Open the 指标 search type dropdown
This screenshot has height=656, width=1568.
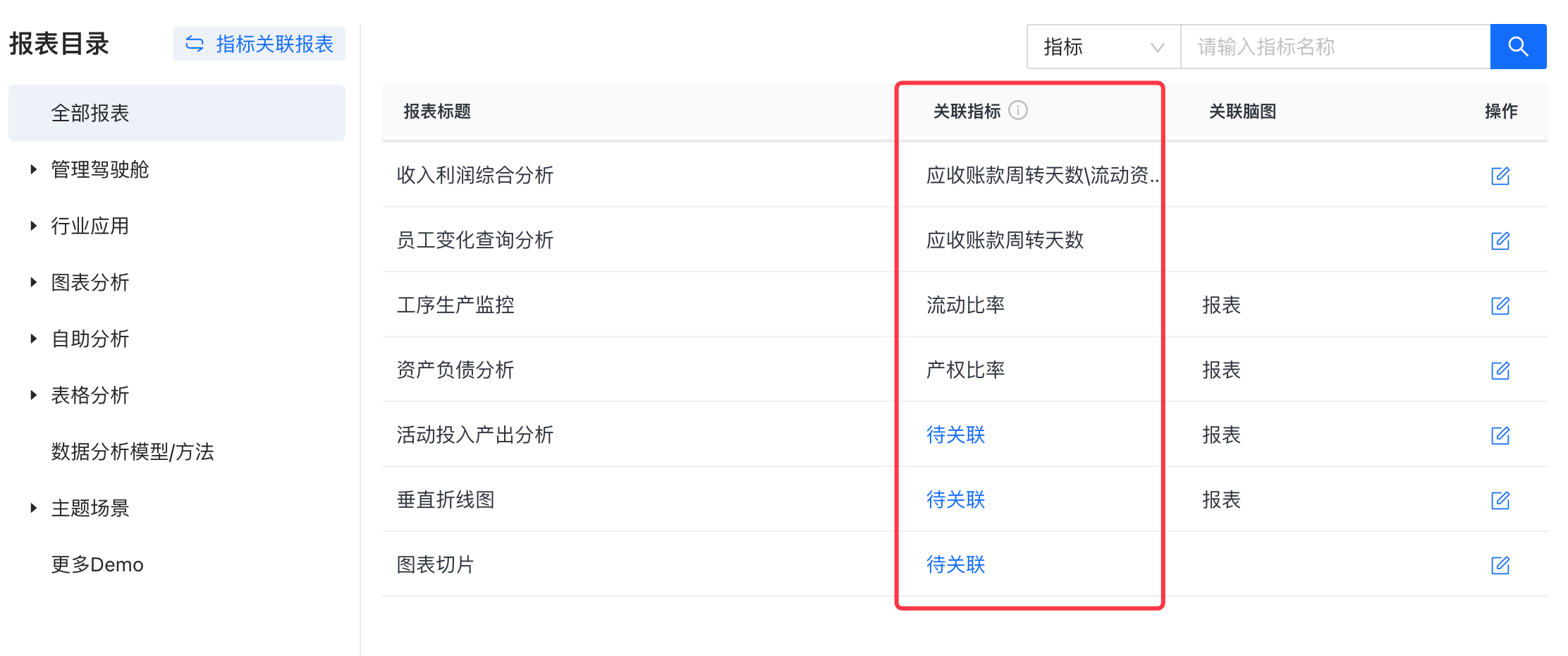tap(1103, 47)
